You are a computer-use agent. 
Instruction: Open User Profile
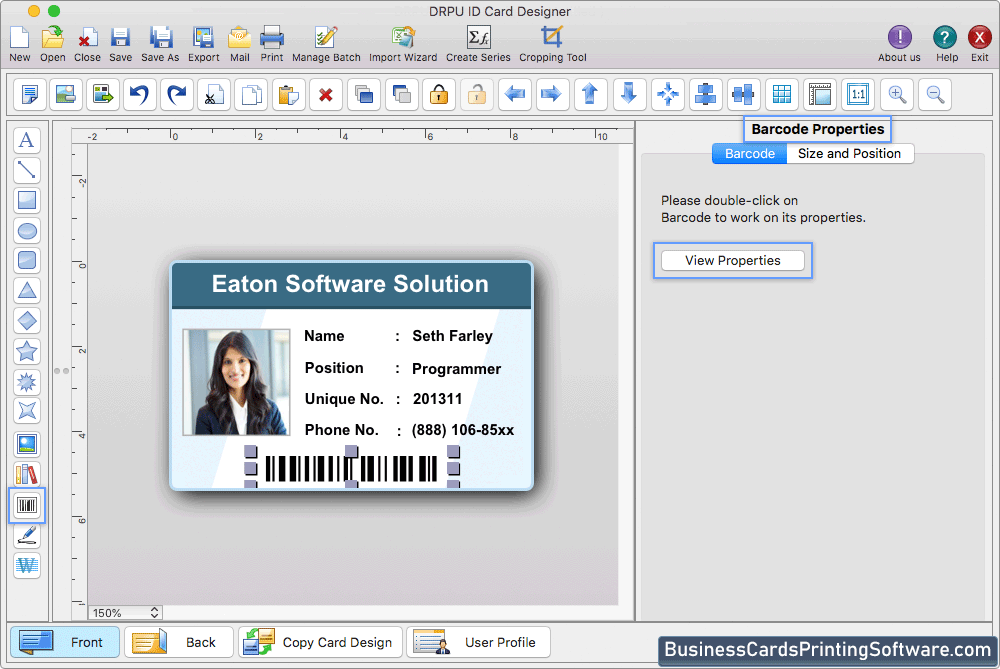click(478, 642)
